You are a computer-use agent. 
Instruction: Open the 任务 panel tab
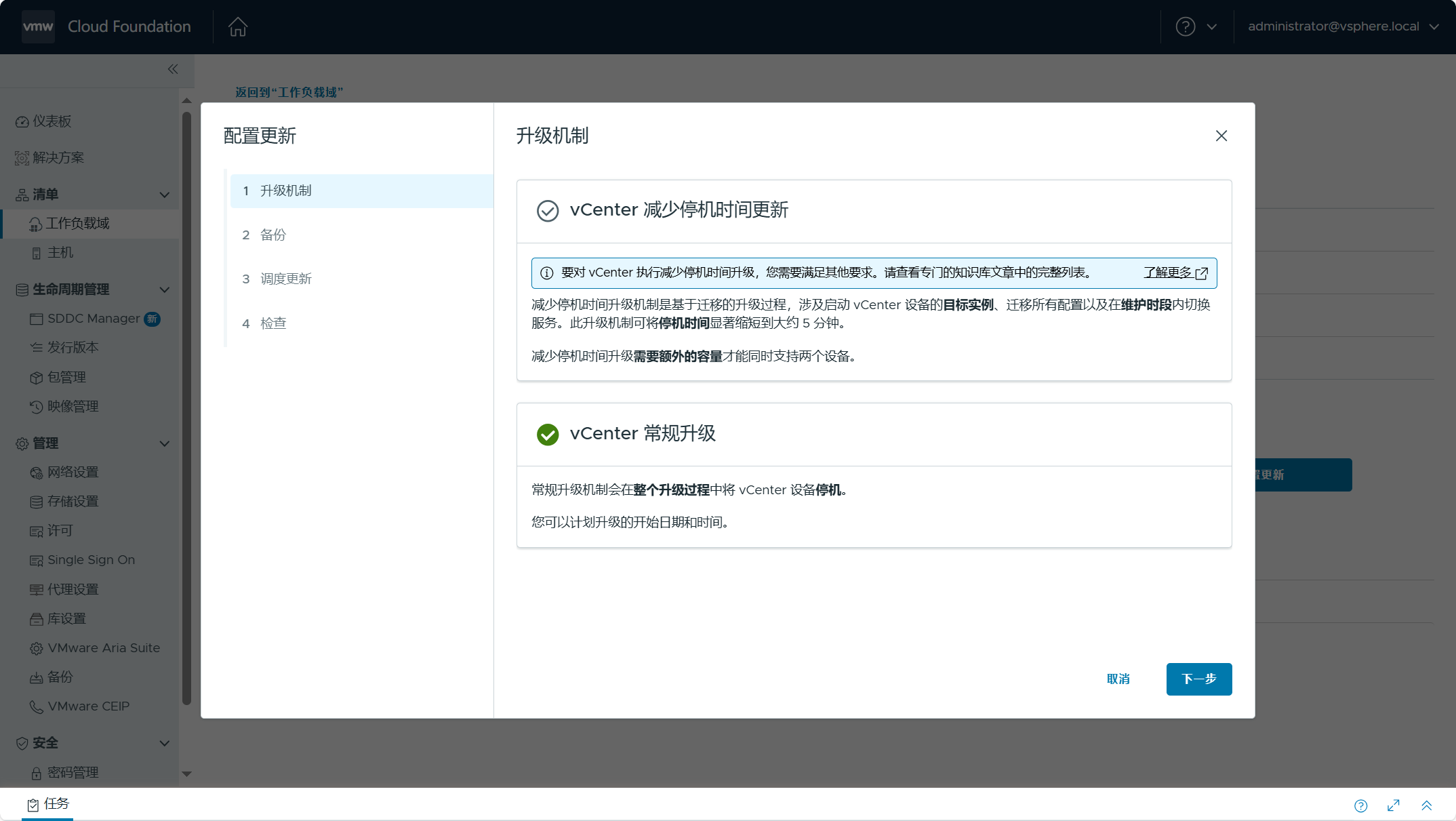coord(47,804)
